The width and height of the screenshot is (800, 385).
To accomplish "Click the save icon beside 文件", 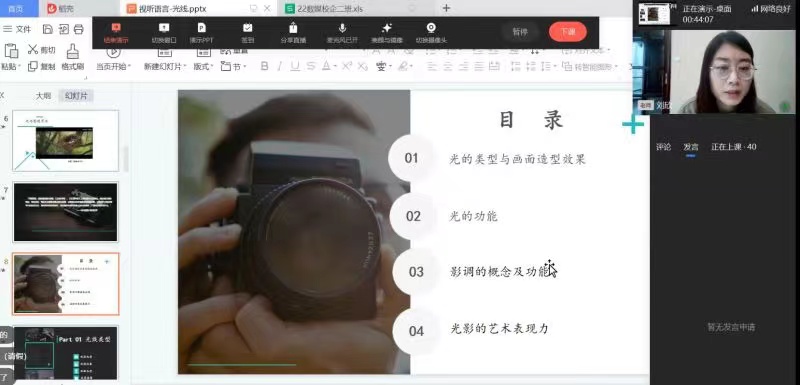I will click(x=47, y=29).
